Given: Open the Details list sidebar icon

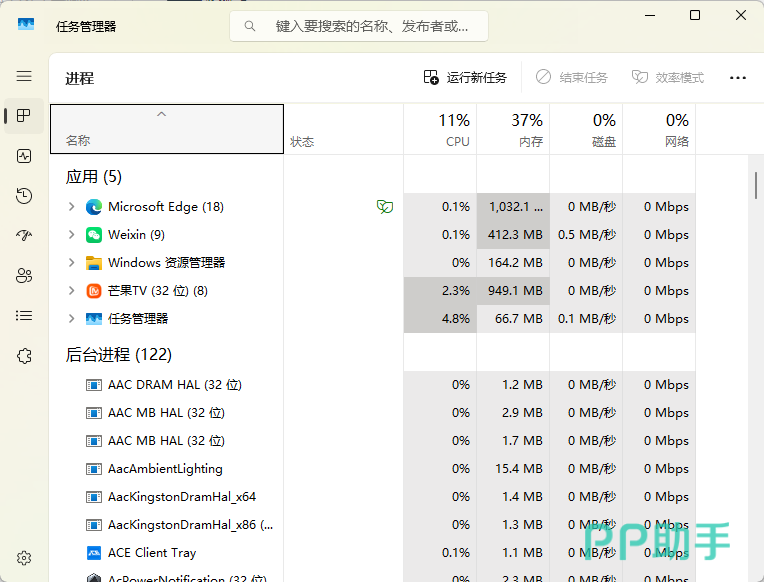Looking at the screenshot, I should pyautogui.click(x=24, y=316).
